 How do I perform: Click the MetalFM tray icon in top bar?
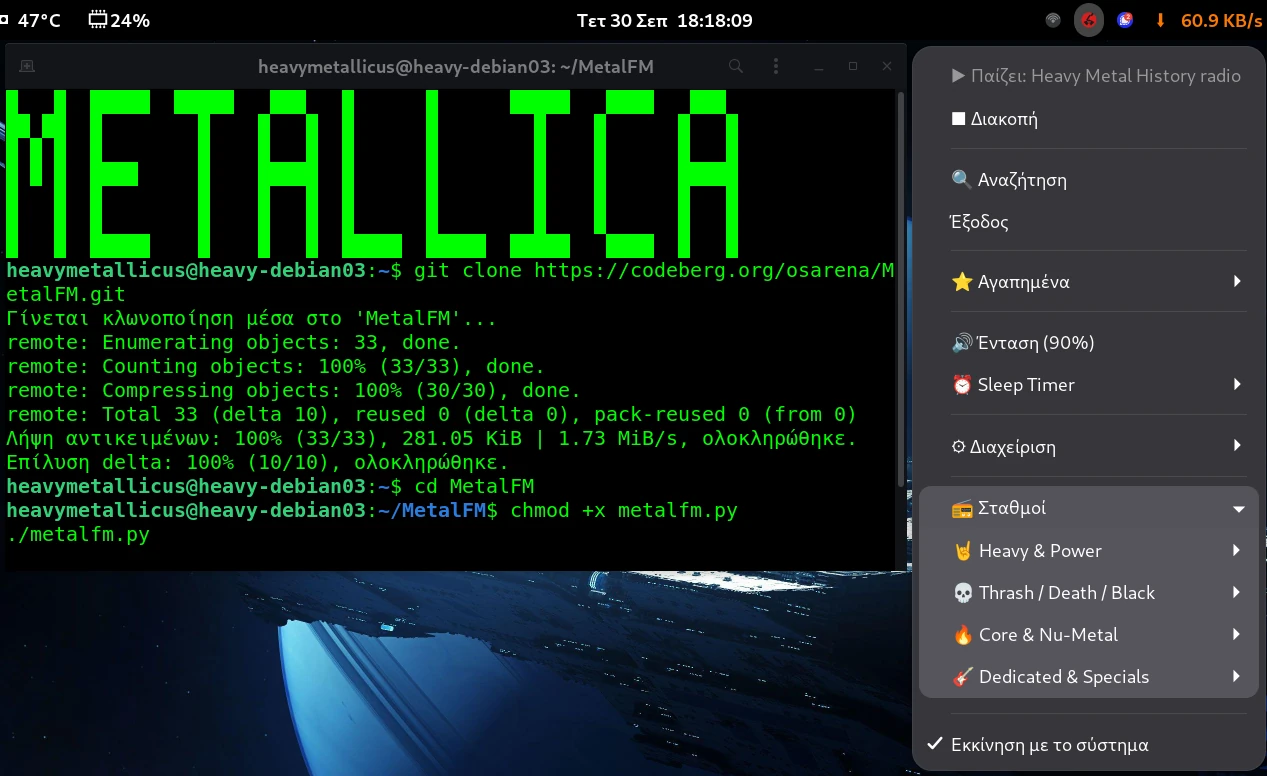[x=1089, y=20]
